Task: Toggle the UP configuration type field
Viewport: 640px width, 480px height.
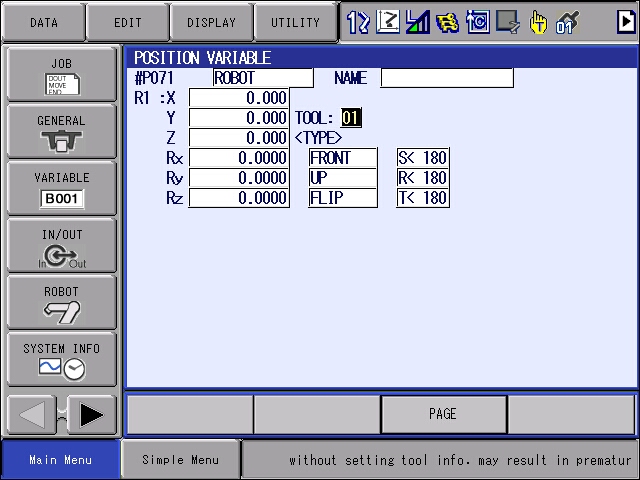Action: tap(343, 178)
